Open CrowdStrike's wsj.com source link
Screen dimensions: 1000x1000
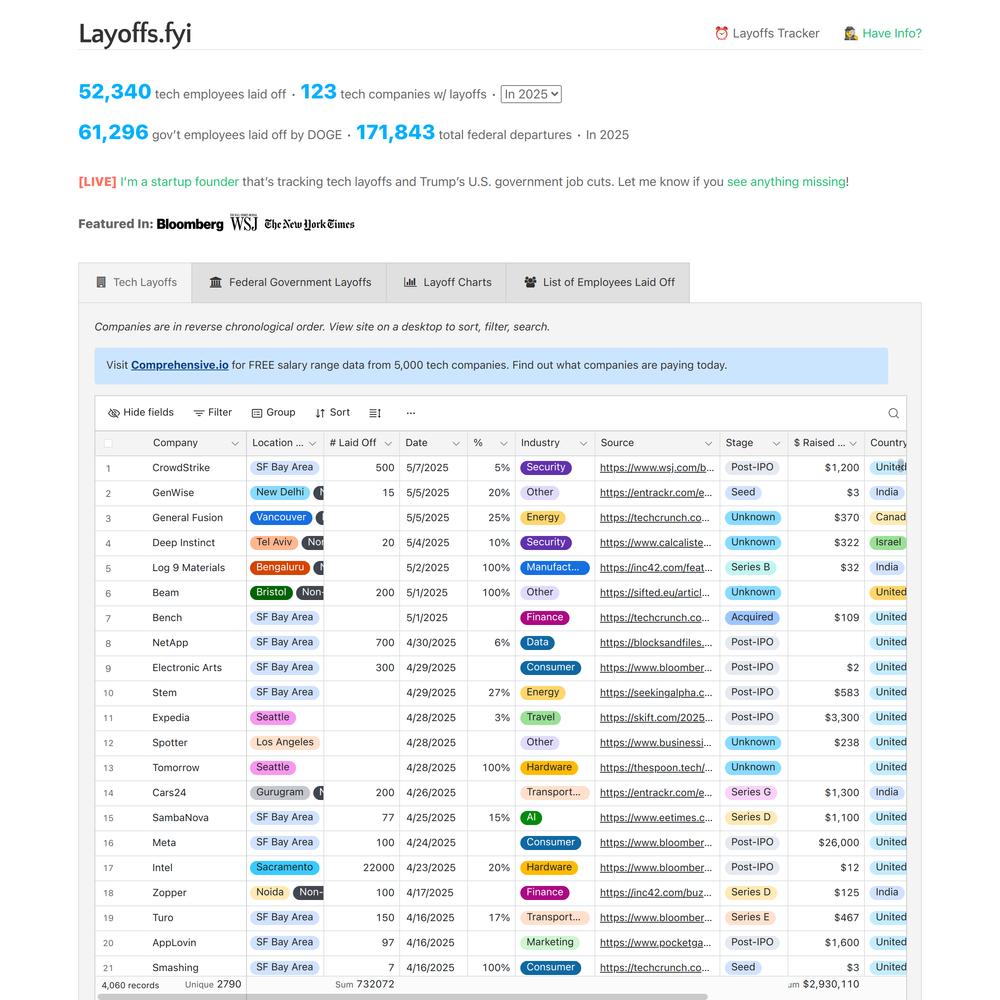click(657, 467)
